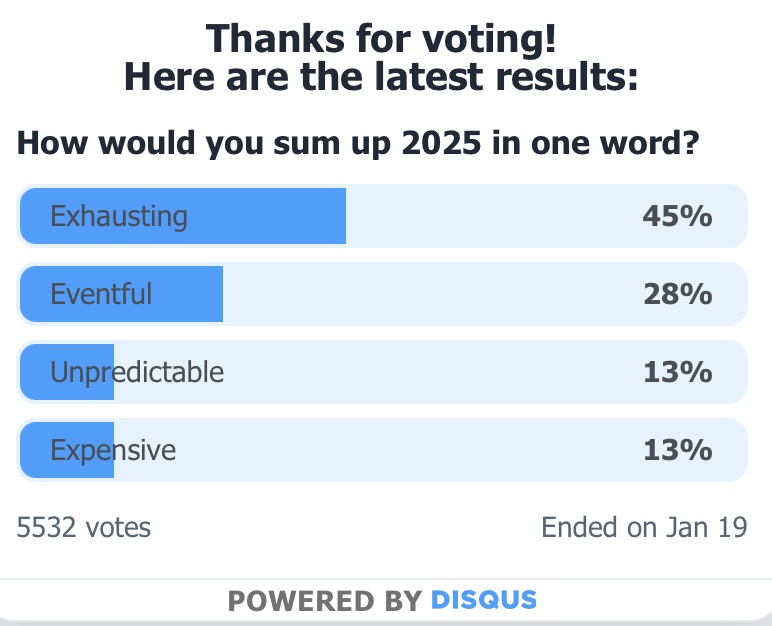Click the 13% result for Expensive
This screenshot has width=772, height=626.
(676, 450)
